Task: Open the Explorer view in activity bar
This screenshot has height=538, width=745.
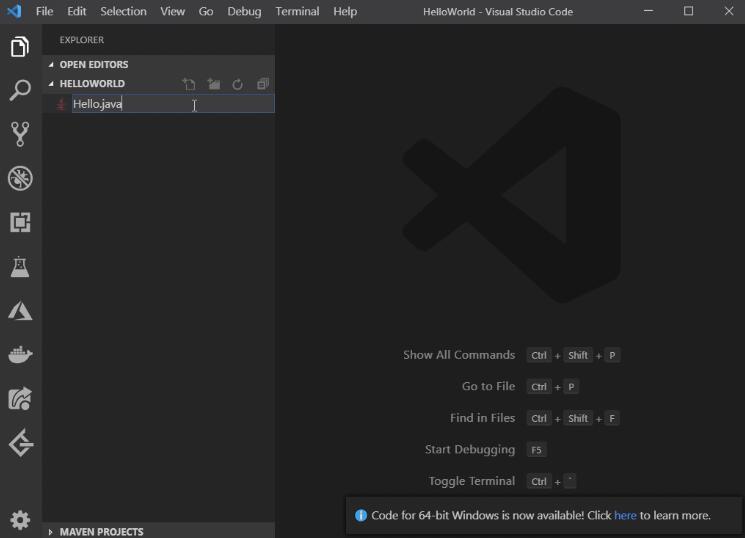Action: (x=20, y=46)
